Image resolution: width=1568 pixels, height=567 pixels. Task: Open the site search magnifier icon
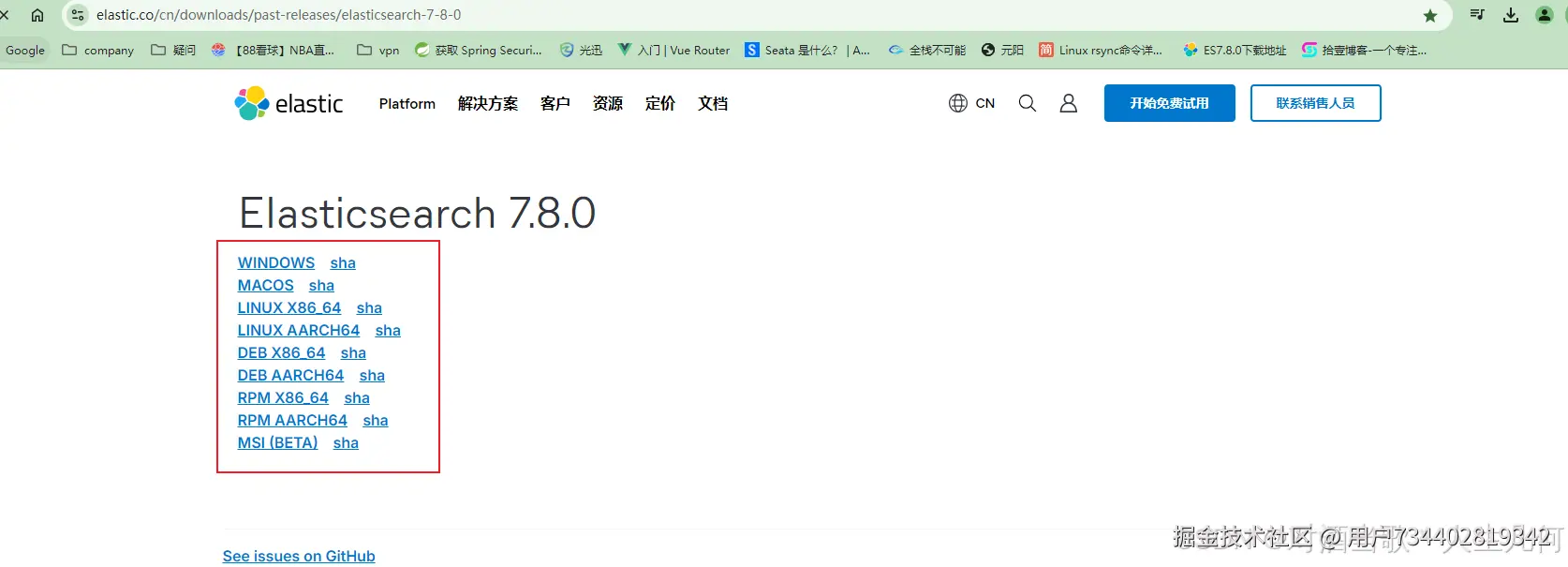(x=1028, y=103)
